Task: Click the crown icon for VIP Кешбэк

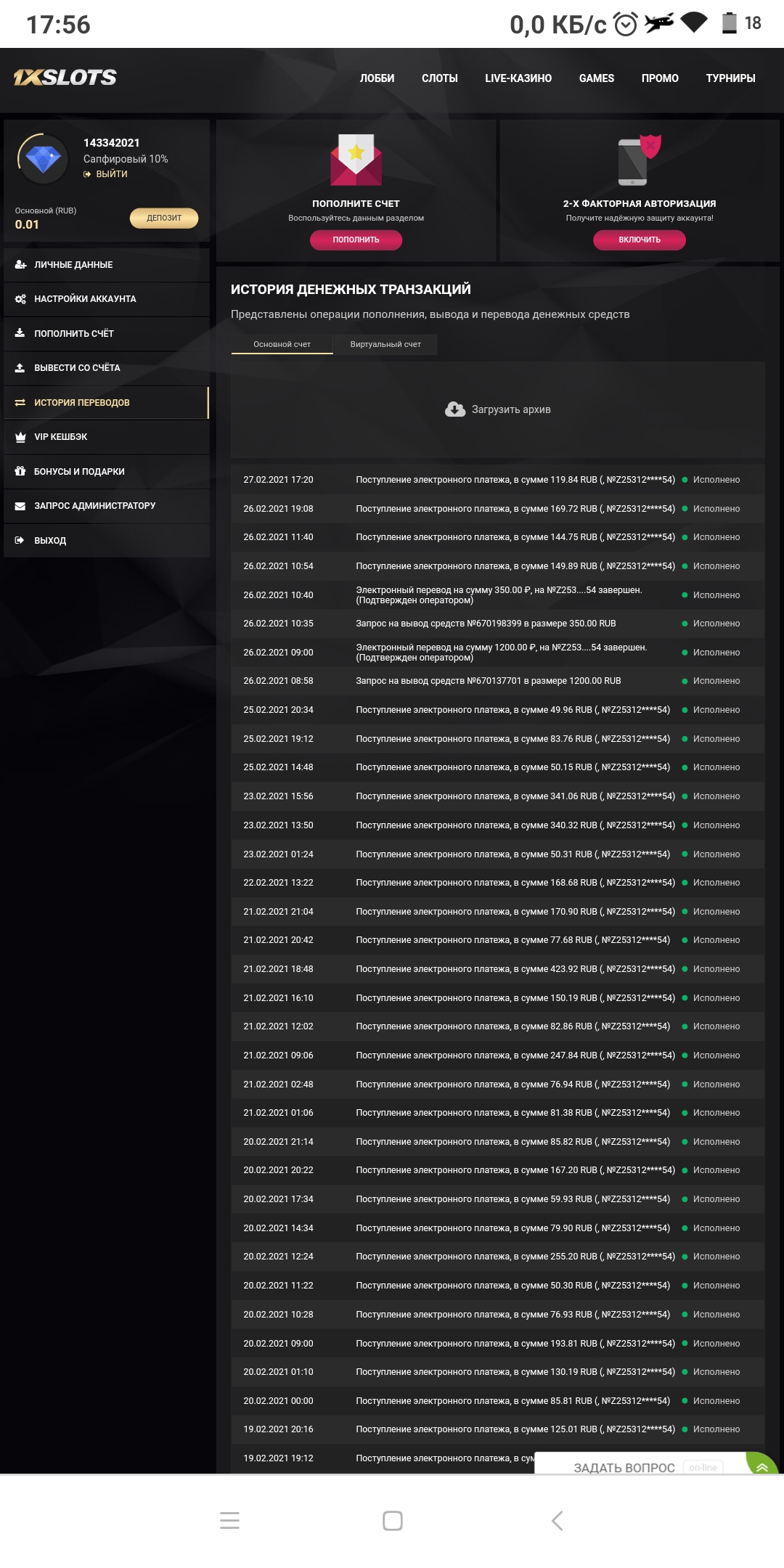Action: [x=20, y=437]
